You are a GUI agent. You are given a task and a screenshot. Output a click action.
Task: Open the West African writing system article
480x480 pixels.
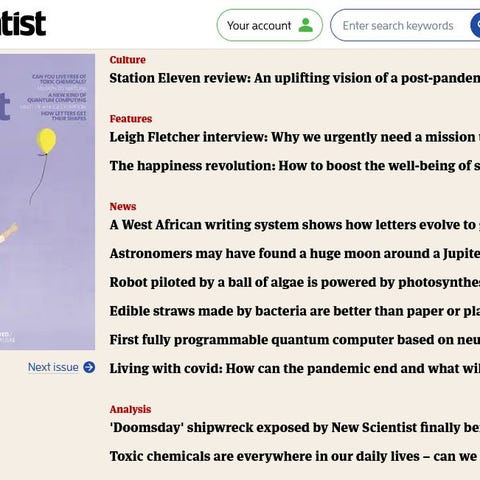point(295,225)
